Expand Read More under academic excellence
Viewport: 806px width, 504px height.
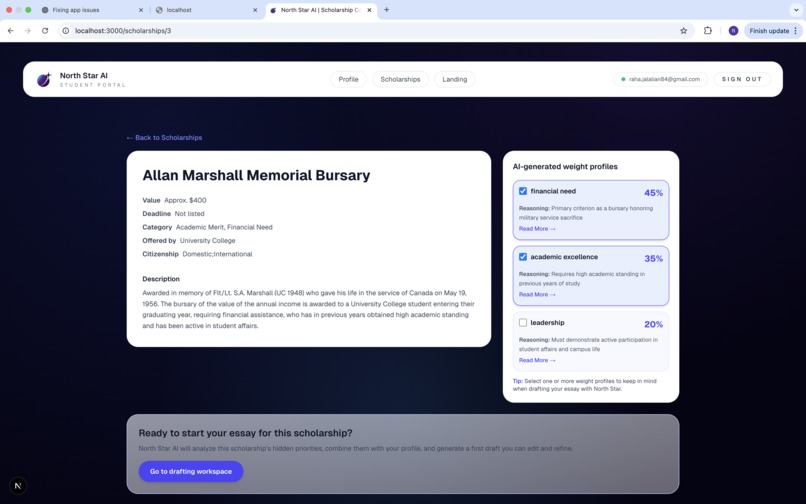(x=537, y=295)
